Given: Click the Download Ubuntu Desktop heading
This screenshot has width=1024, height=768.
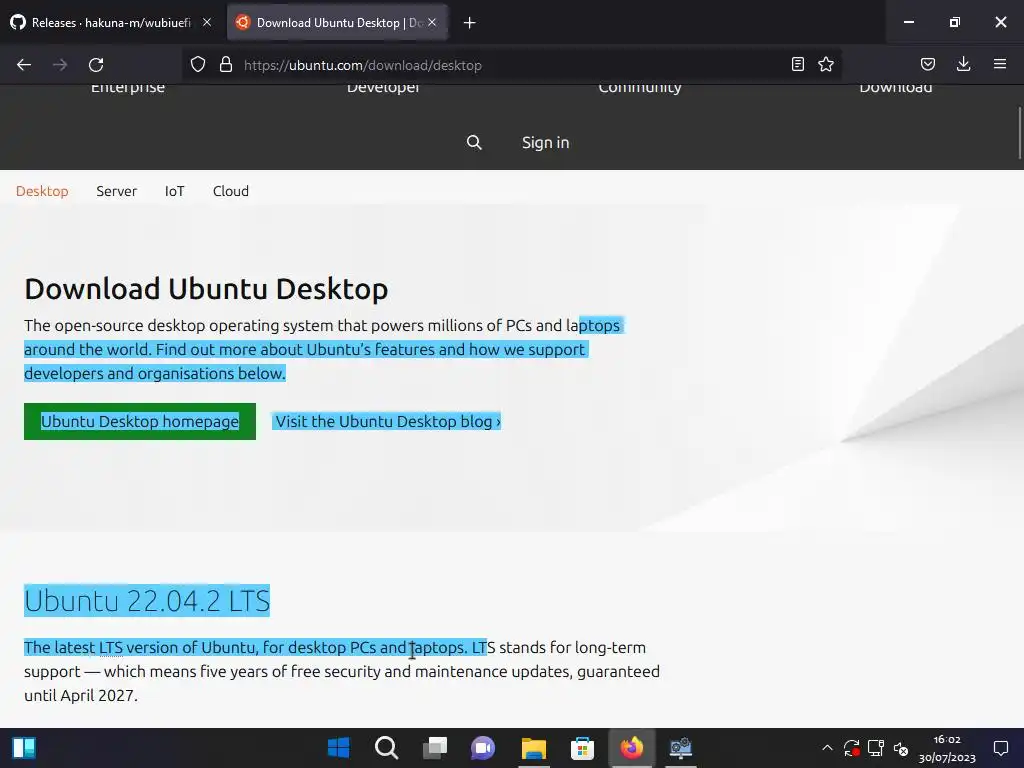Looking at the screenshot, I should pyautogui.click(x=206, y=289).
